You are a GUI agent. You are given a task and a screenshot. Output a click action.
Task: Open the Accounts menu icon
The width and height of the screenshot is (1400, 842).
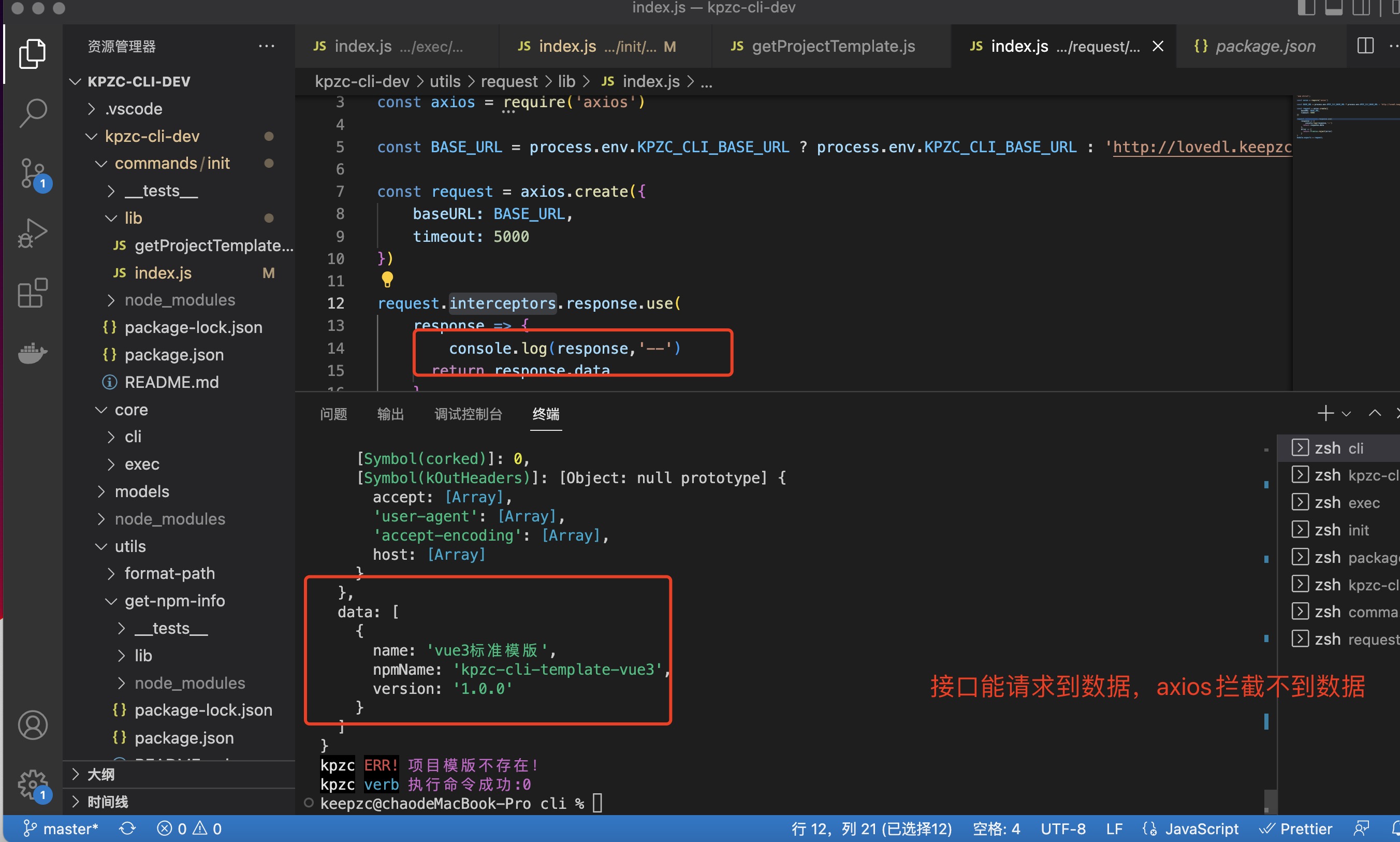coord(32,724)
